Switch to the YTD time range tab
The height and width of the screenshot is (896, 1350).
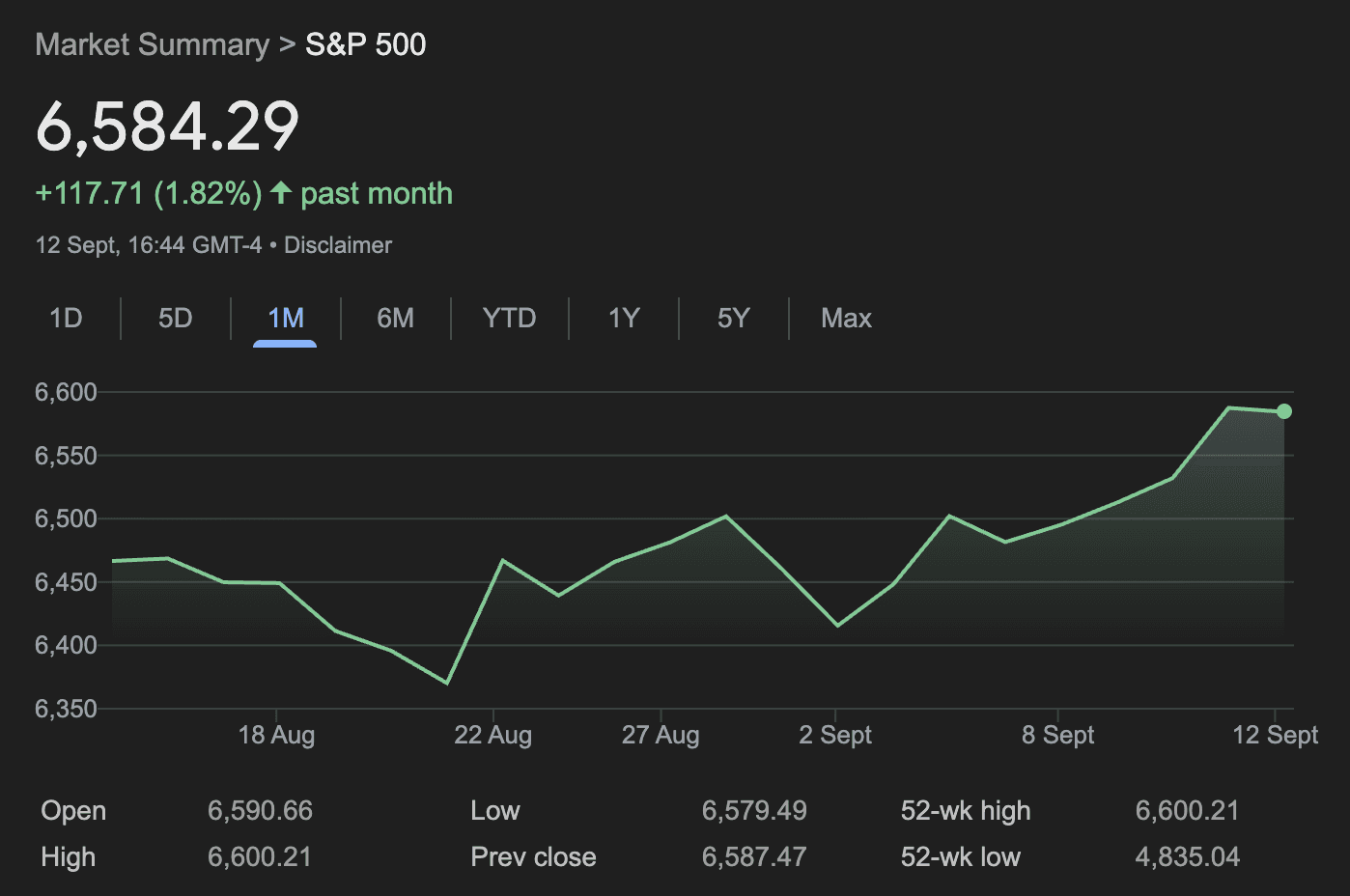coord(509,318)
